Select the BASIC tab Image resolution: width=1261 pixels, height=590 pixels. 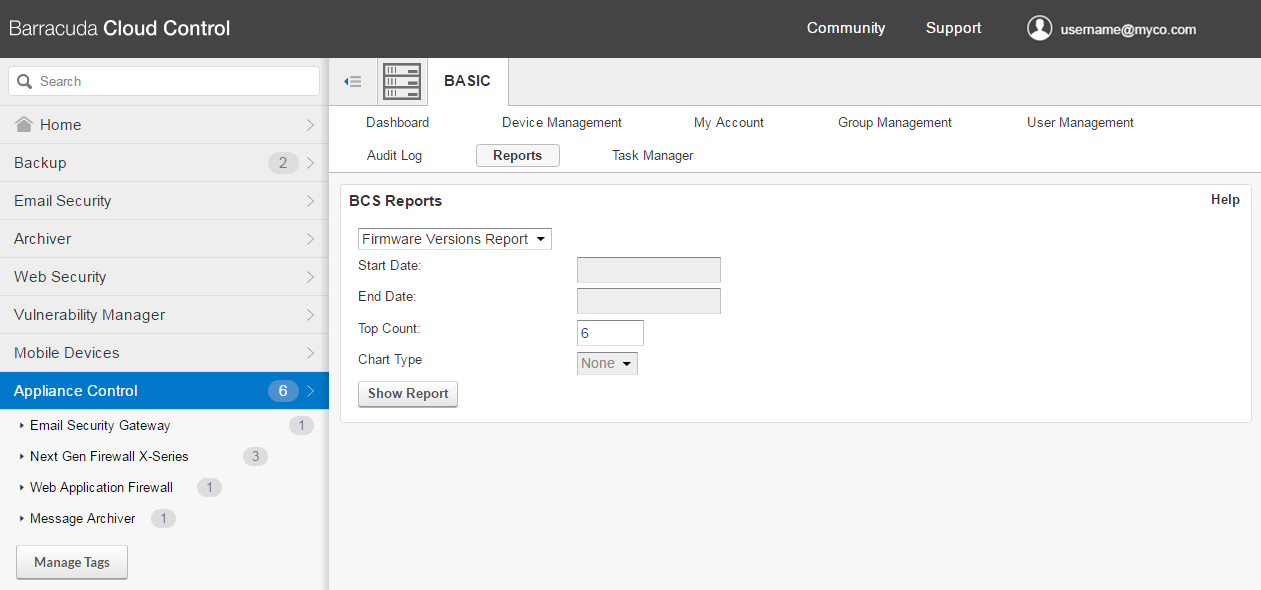click(x=467, y=81)
